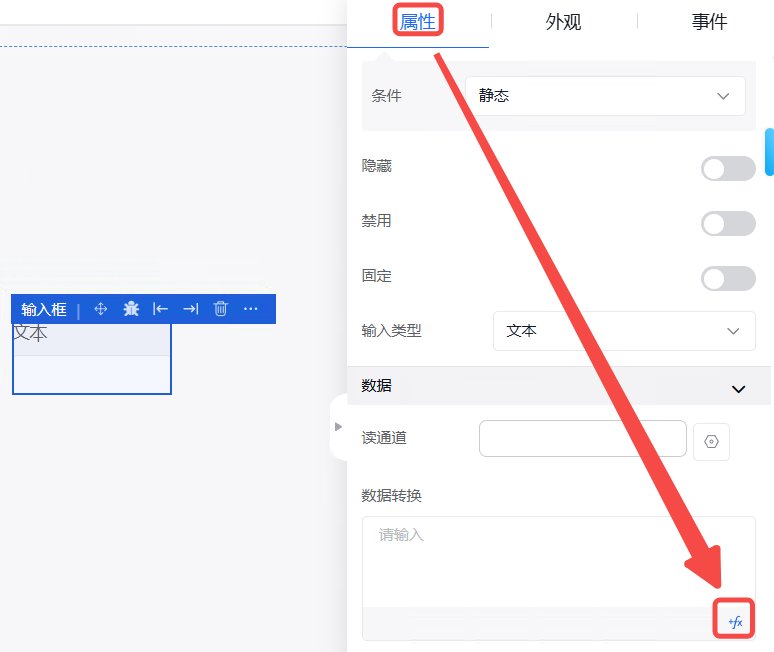
Task: Open the fx expression editor for 数据转换
Action: click(735, 622)
